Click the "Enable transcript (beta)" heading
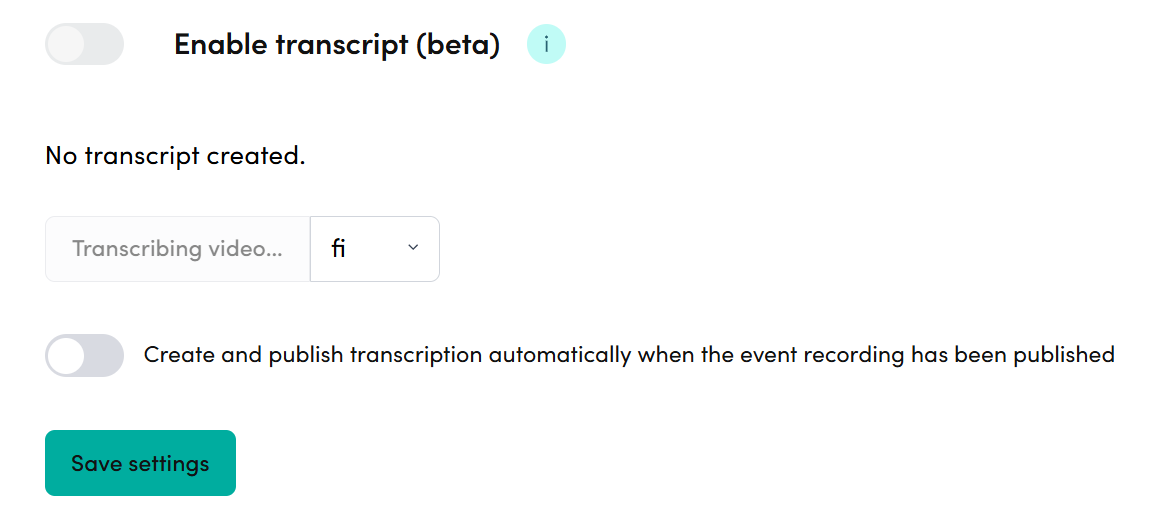The height and width of the screenshot is (508, 1160). (336, 45)
